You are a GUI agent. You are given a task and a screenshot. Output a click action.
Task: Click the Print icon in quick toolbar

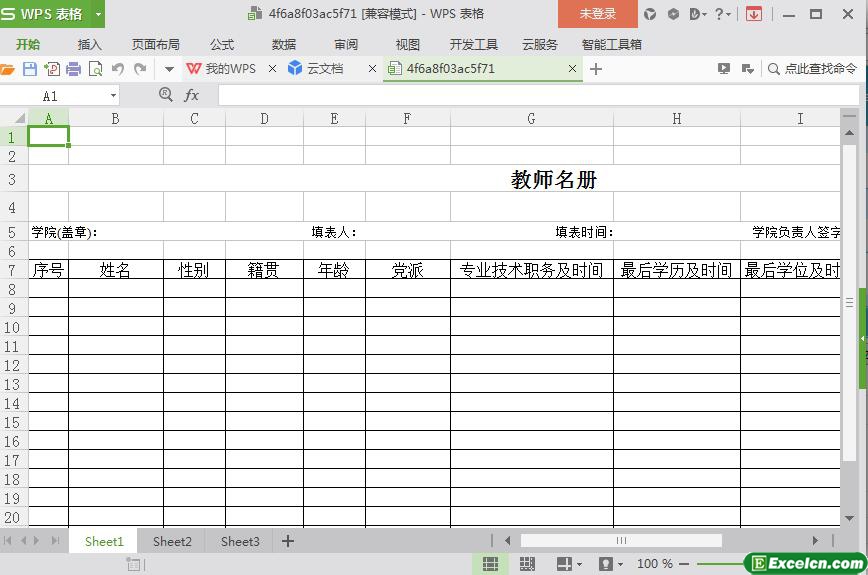[73, 69]
